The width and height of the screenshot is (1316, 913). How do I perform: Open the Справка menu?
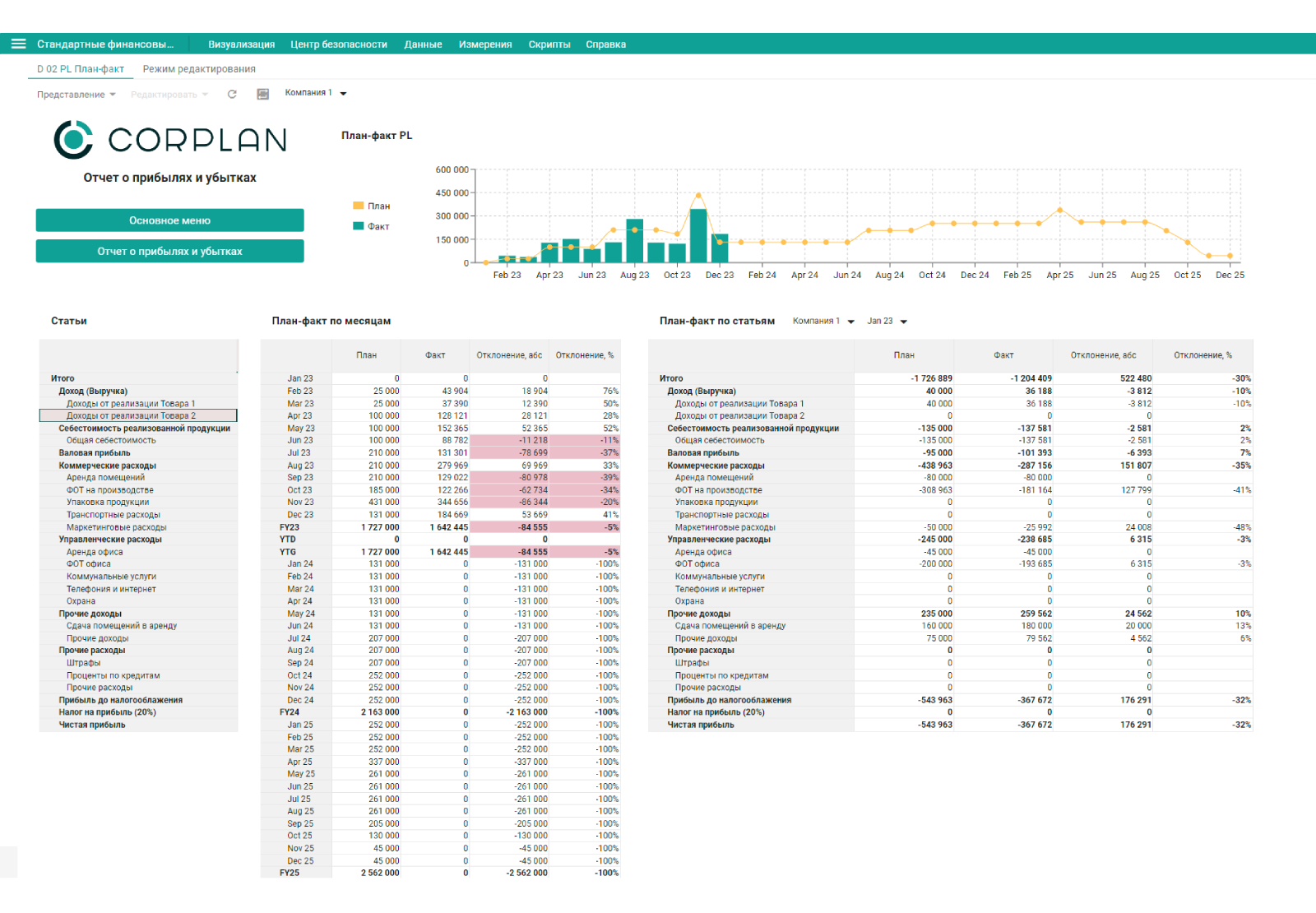coord(605,44)
